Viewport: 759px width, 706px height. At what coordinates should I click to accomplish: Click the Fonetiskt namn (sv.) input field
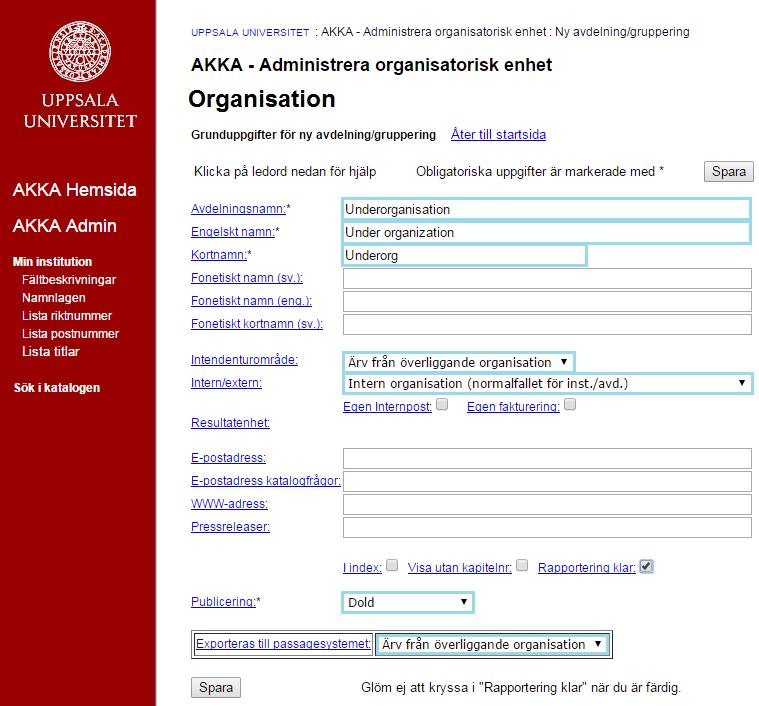pyautogui.click(x=547, y=278)
